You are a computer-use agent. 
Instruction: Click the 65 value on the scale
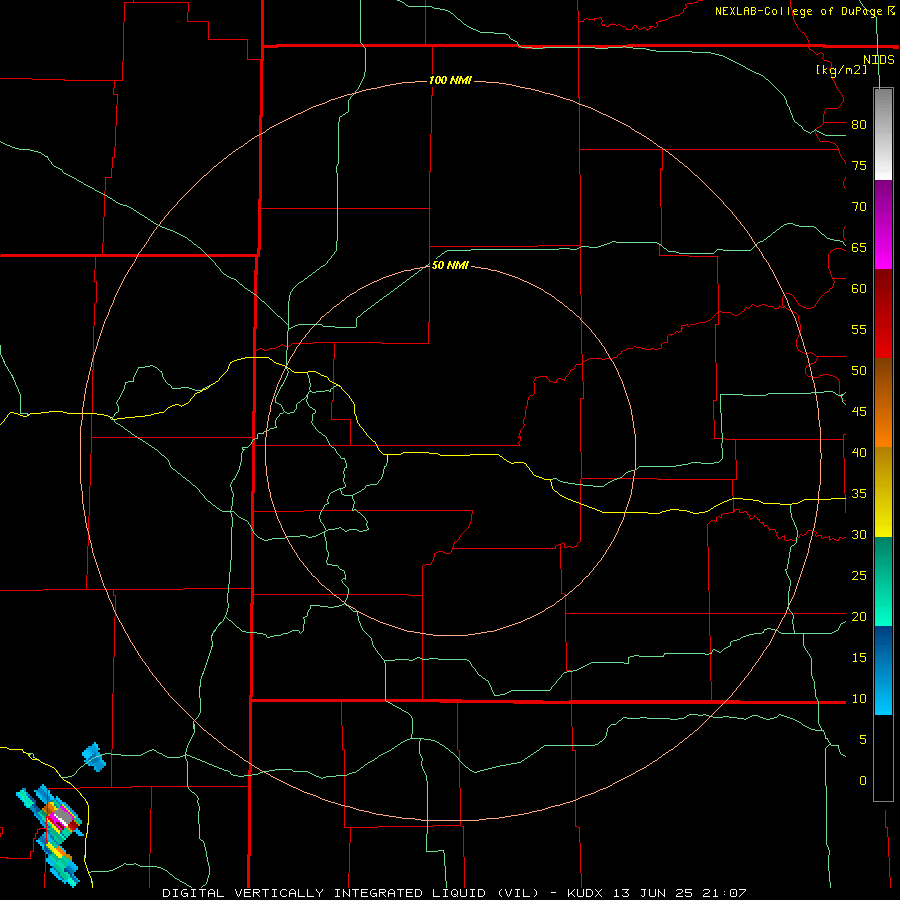pyautogui.click(x=859, y=247)
